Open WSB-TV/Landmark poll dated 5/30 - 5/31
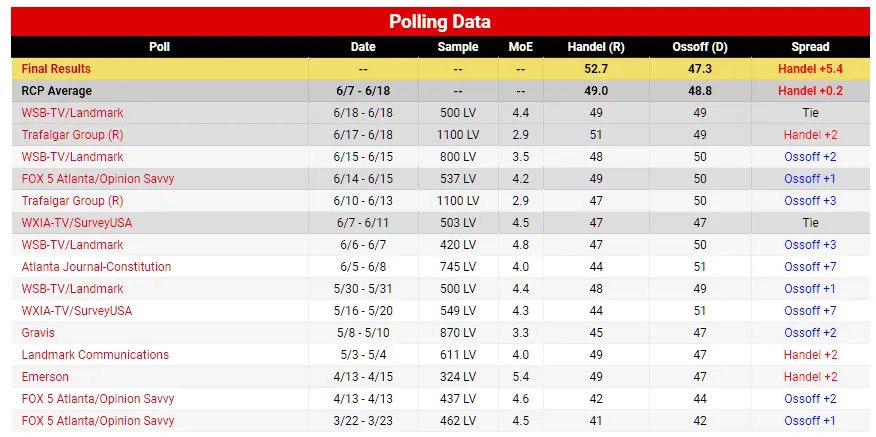Screen dimensions: 876x437 click(72, 289)
